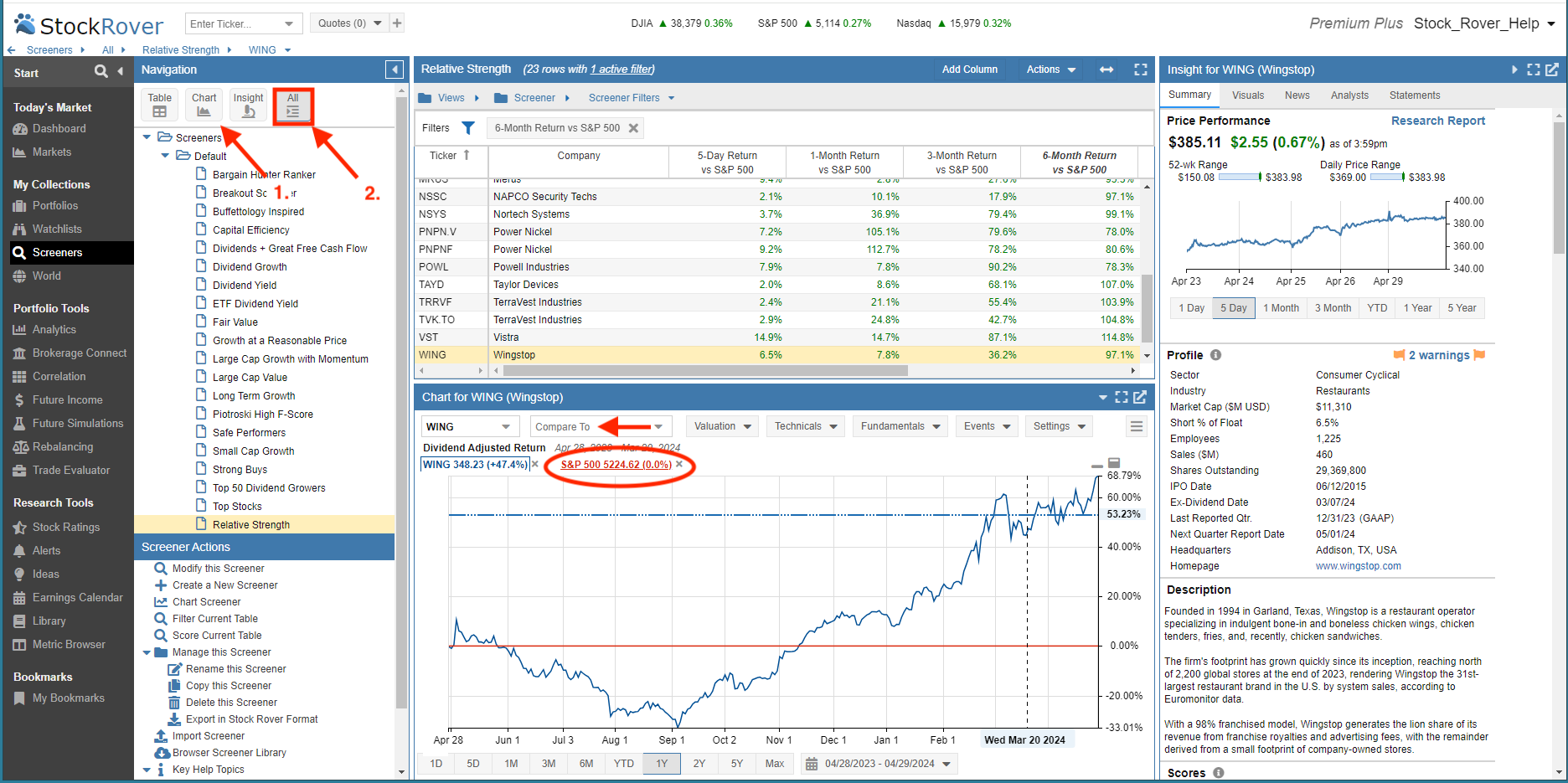Viewport: 1568px width, 783px height.
Task: Toggle table width expand arrows icon
Action: pyautogui.click(x=1106, y=70)
